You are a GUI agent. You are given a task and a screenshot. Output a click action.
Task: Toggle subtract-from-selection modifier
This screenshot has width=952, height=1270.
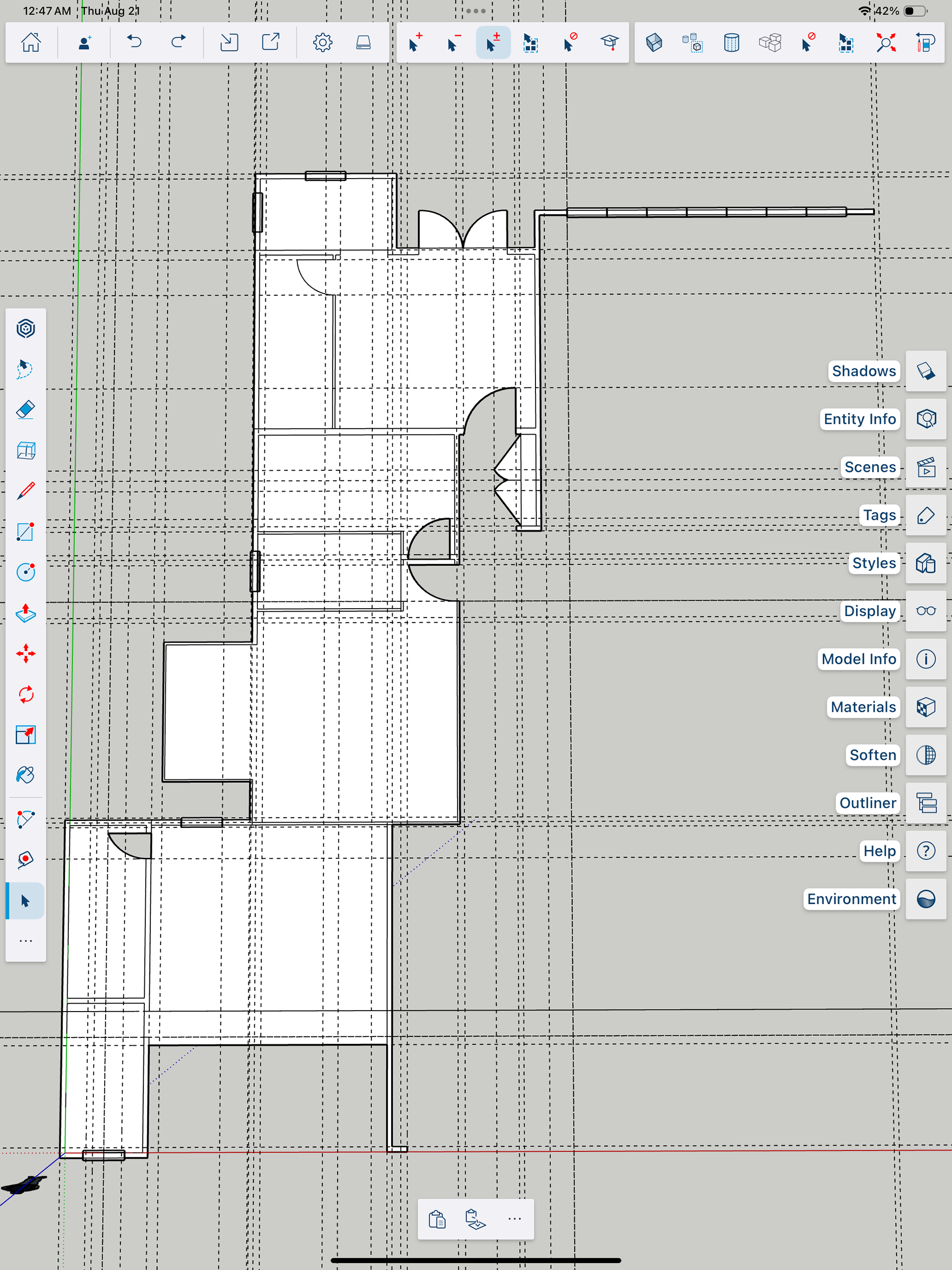pos(453,43)
